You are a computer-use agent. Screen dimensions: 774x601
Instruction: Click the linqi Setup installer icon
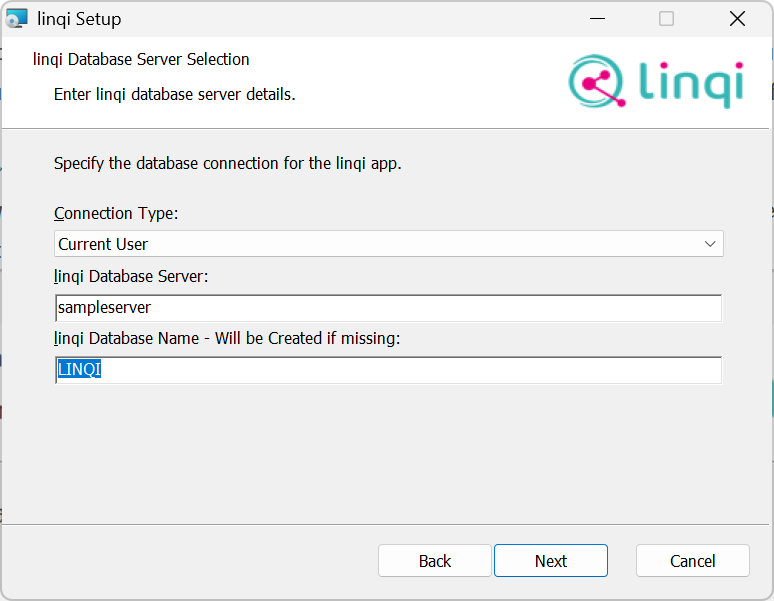[x=16, y=19]
